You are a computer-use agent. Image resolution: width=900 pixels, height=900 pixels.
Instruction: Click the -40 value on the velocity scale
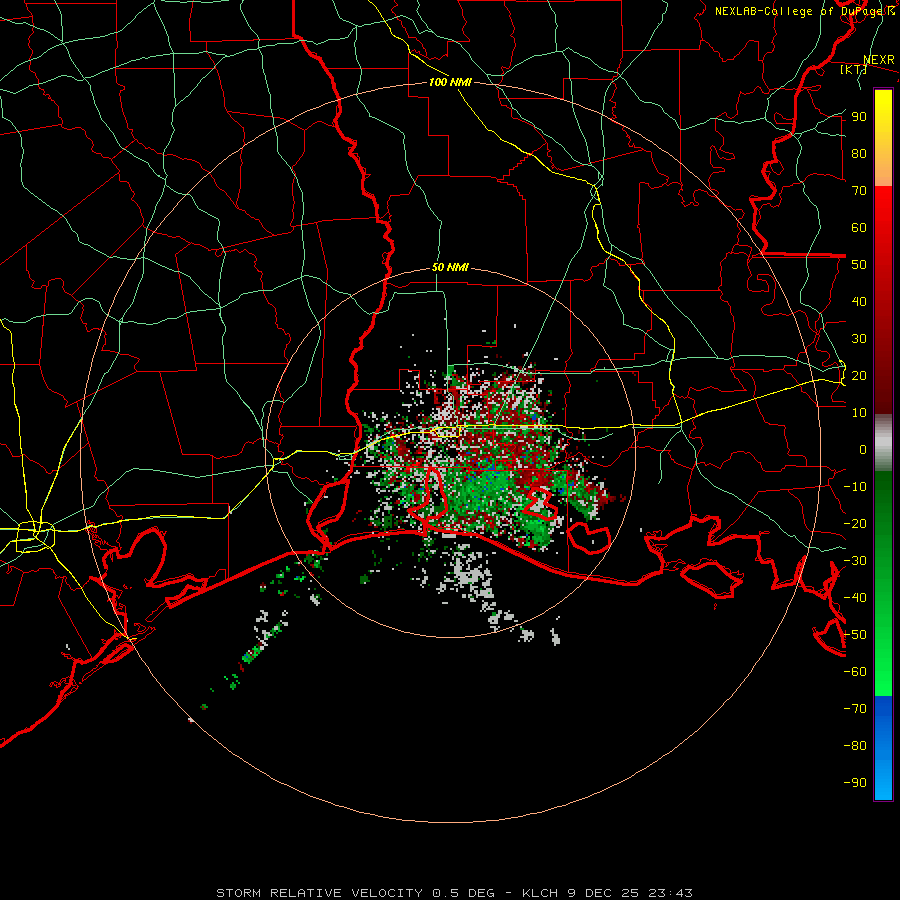[855, 598]
